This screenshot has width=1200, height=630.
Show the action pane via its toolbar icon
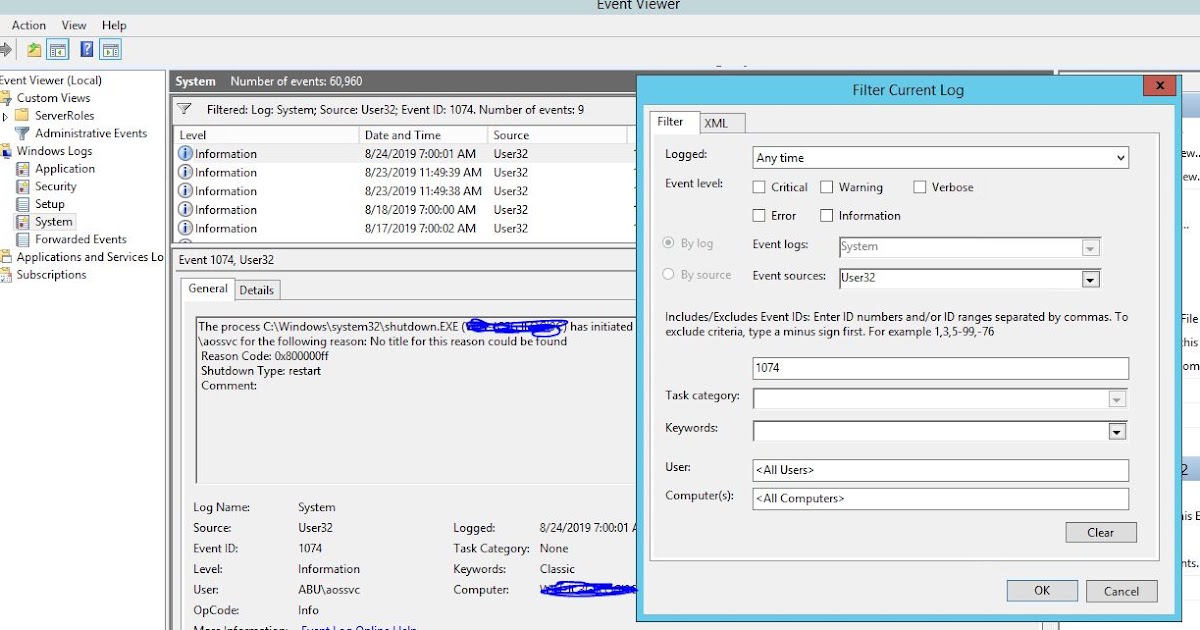pyautogui.click(x=109, y=48)
